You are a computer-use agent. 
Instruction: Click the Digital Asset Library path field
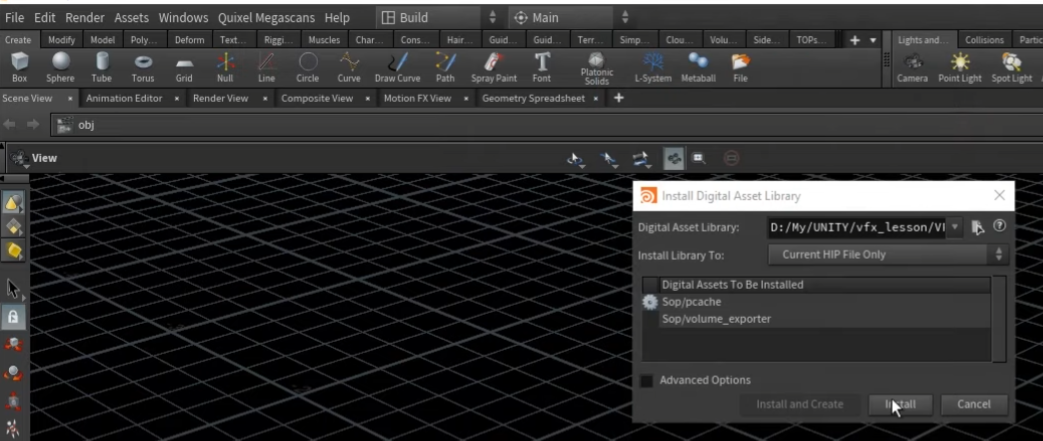tap(858, 227)
